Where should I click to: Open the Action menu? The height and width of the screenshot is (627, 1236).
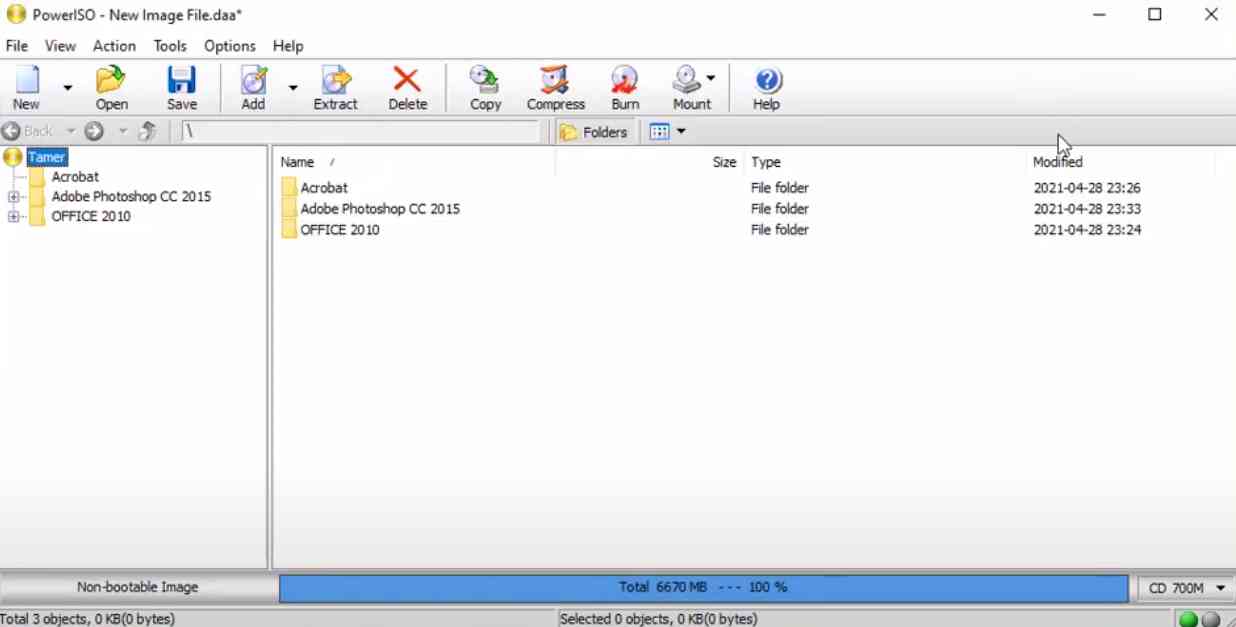tap(114, 46)
